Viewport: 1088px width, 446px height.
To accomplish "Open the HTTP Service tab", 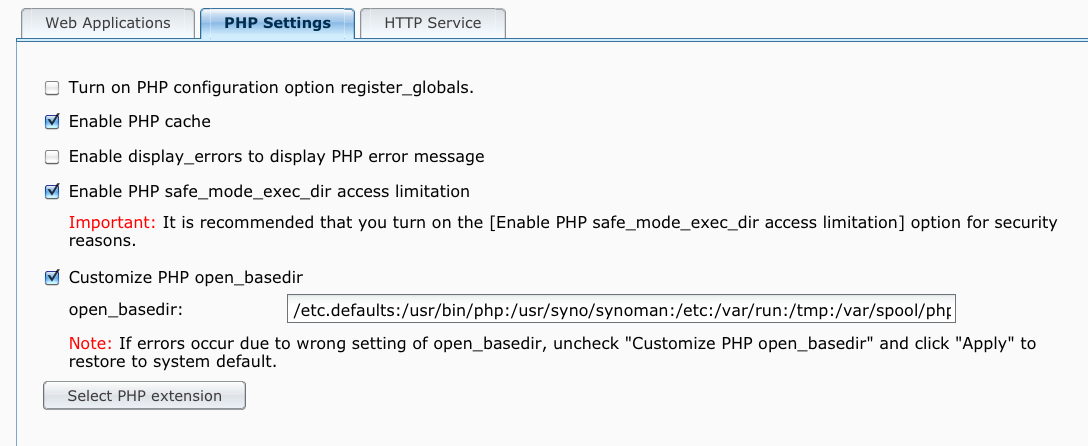I will tap(432, 23).
